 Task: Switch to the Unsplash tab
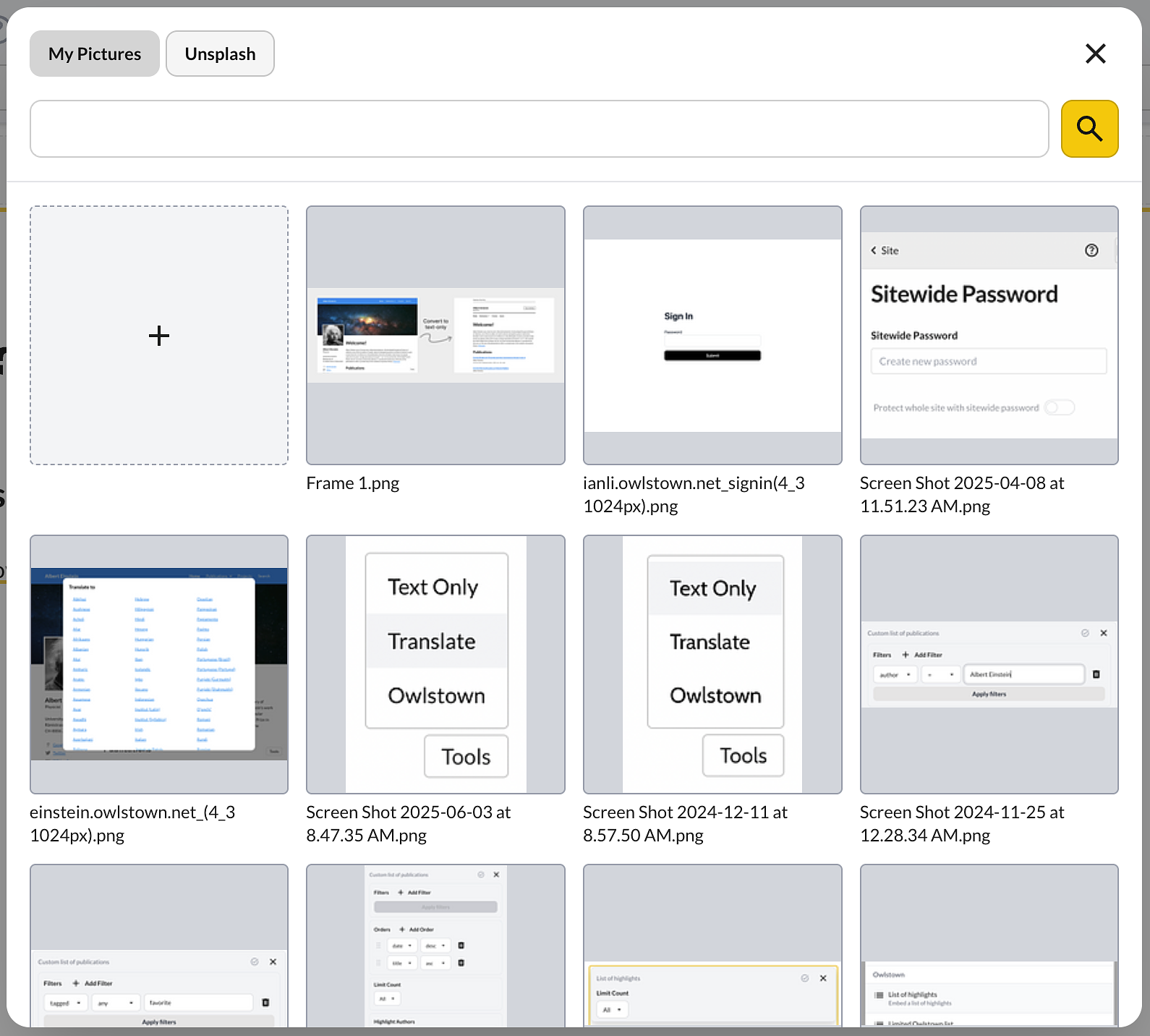click(x=220, y=54)
